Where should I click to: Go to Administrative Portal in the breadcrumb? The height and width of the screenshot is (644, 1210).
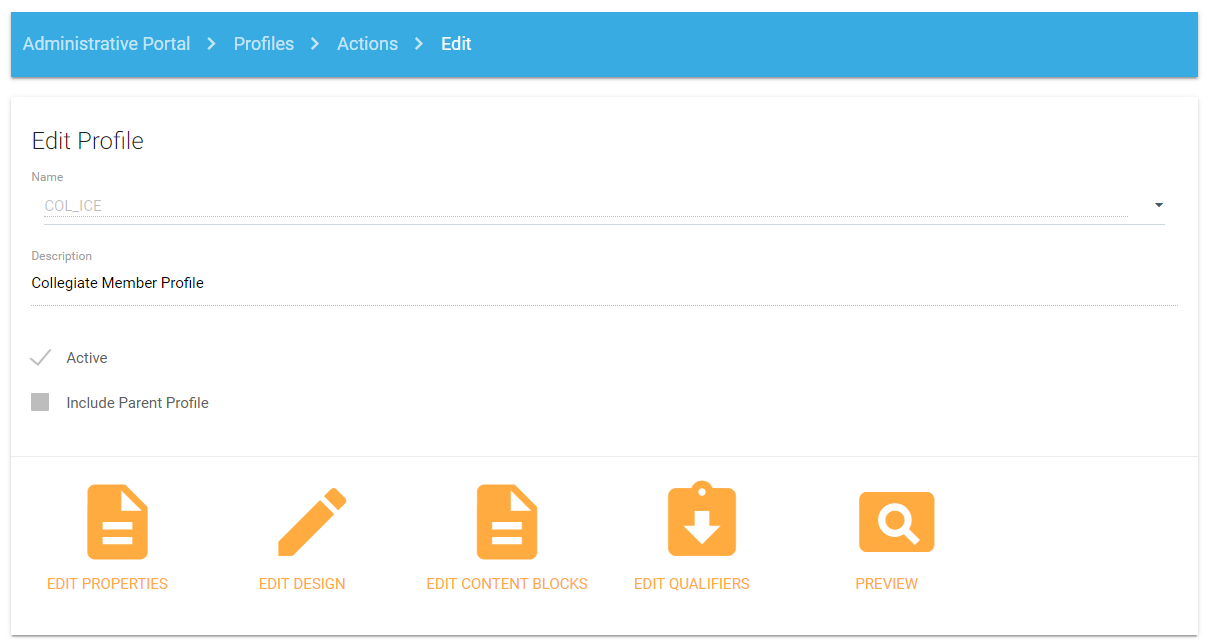[x=106, y=44]
